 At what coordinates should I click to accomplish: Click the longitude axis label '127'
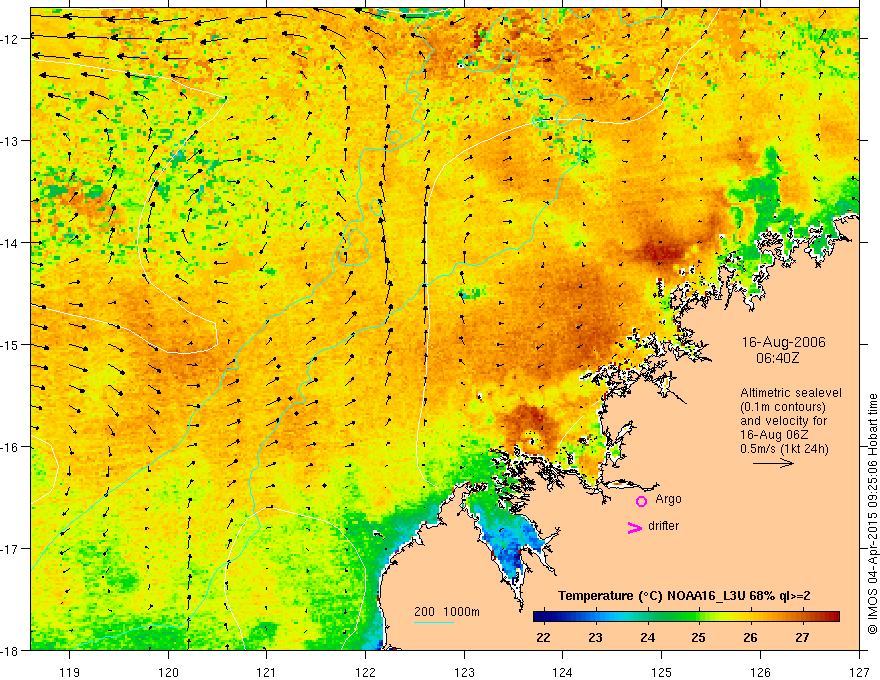[x=859, y=672]
